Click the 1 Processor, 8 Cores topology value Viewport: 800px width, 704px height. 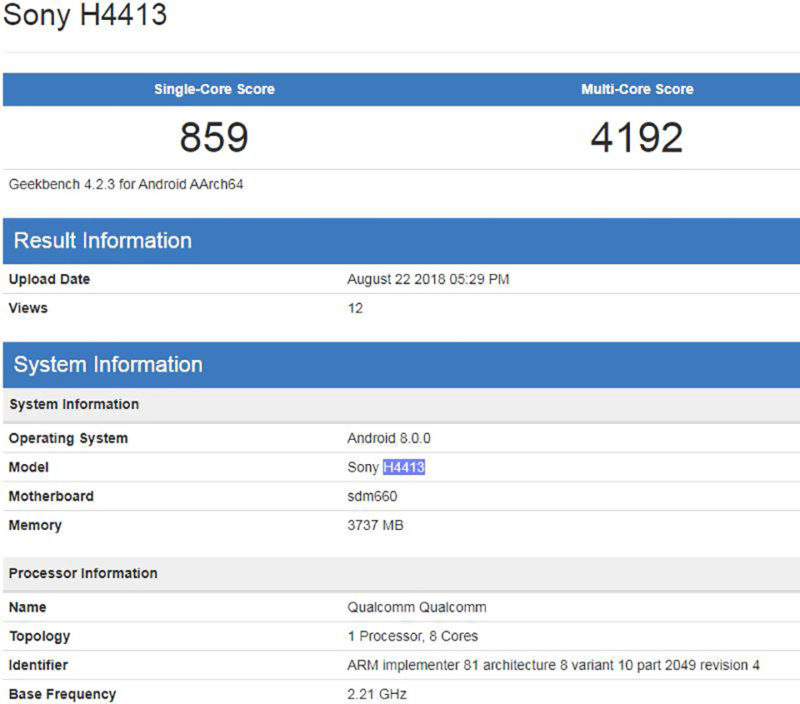[412, 636]
